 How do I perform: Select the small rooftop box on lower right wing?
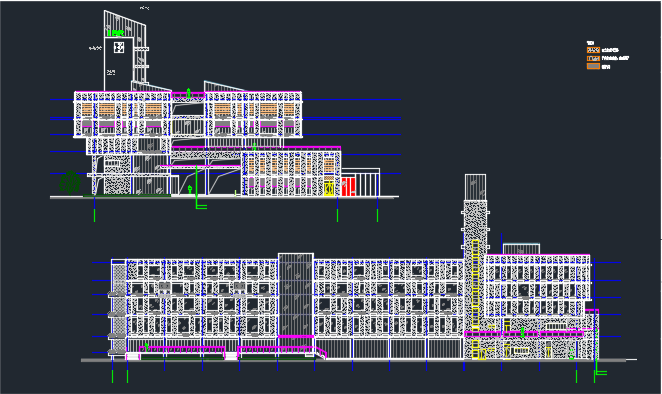pos(521,249)
